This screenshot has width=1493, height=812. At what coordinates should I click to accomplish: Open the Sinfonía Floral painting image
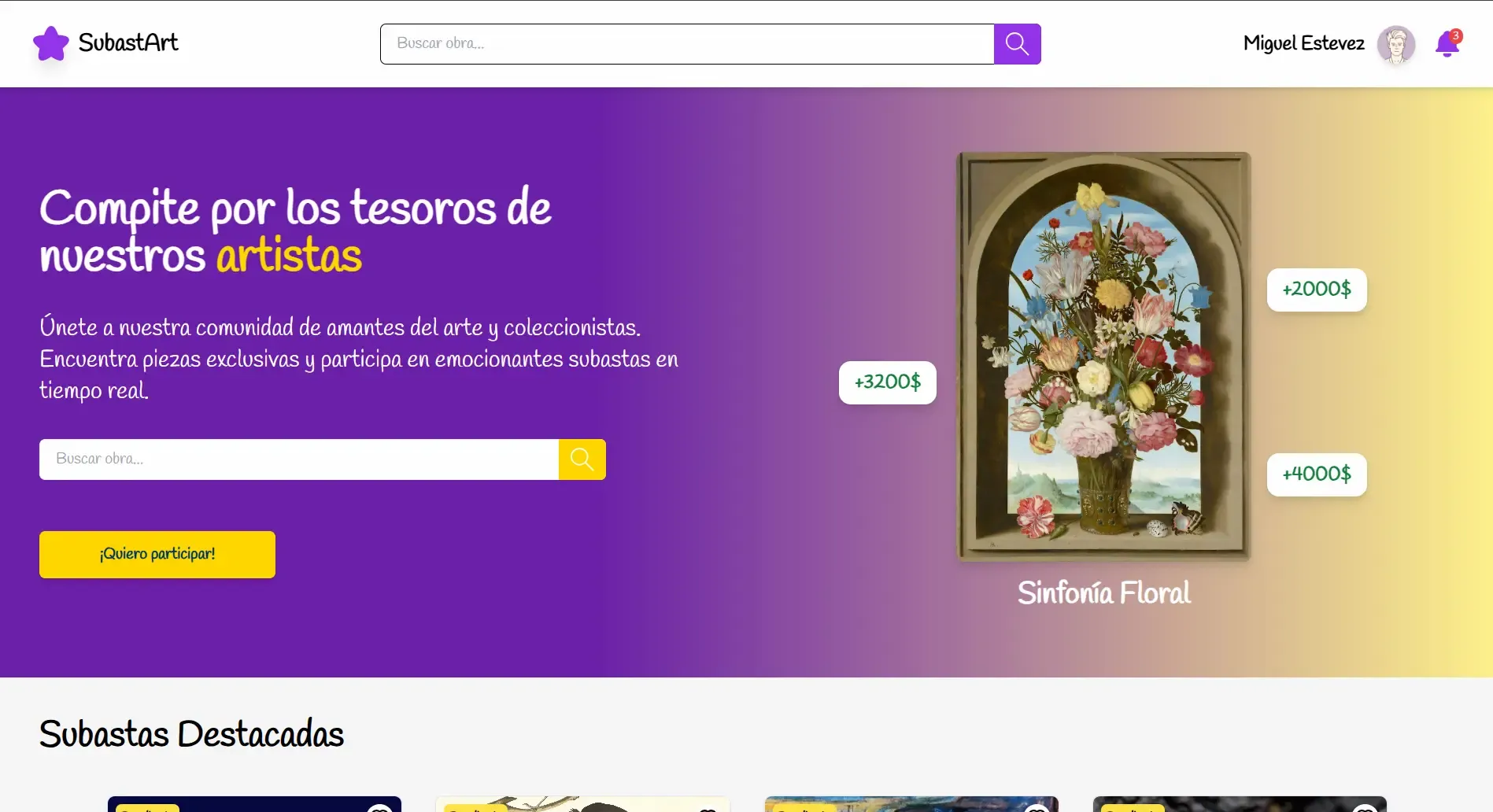point(1103,356)
